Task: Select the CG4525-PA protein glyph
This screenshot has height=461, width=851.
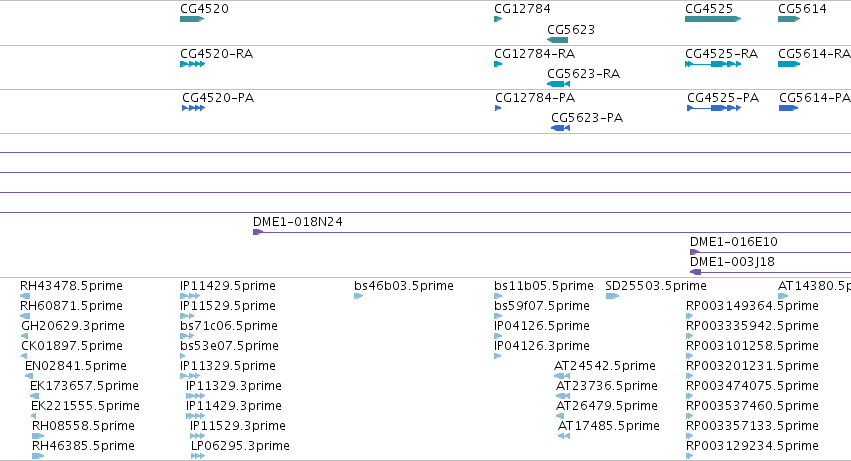Action: 714,108
